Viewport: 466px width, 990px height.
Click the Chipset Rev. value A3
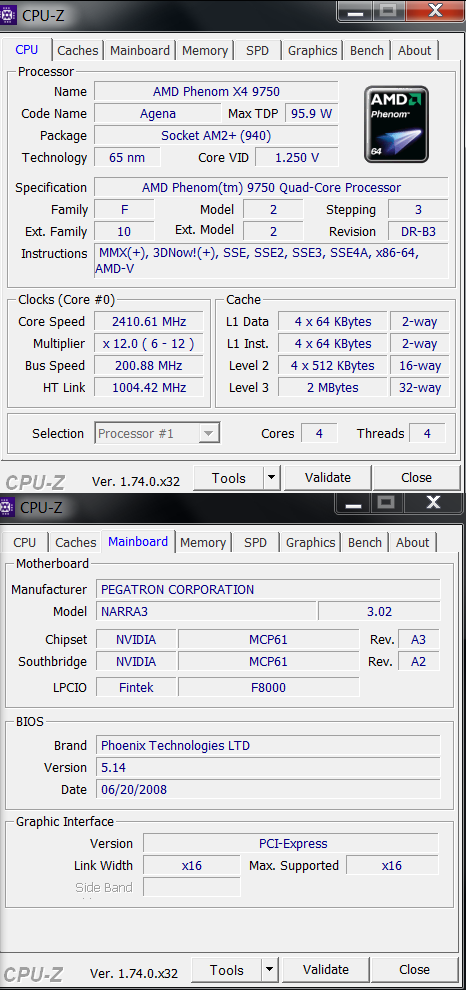[x=419, y=640]
